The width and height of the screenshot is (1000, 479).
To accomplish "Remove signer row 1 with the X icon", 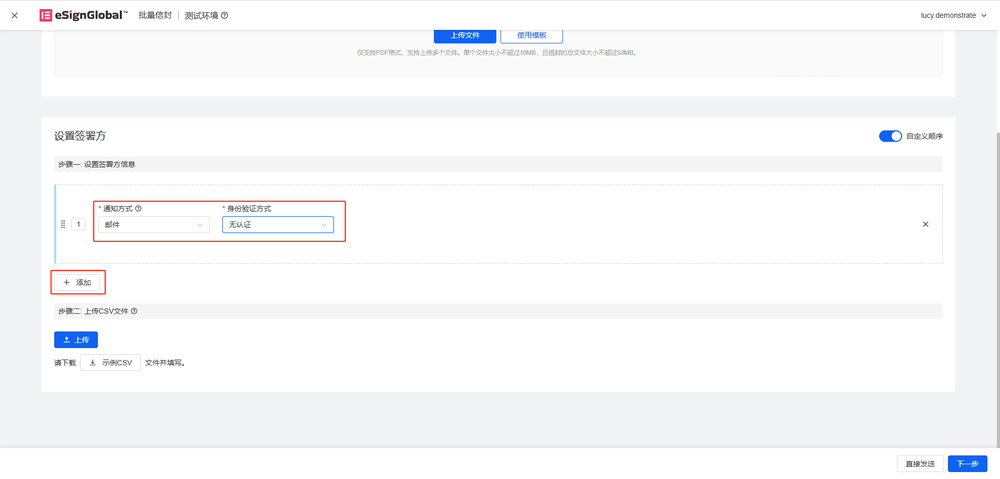I will coord(925,224).
